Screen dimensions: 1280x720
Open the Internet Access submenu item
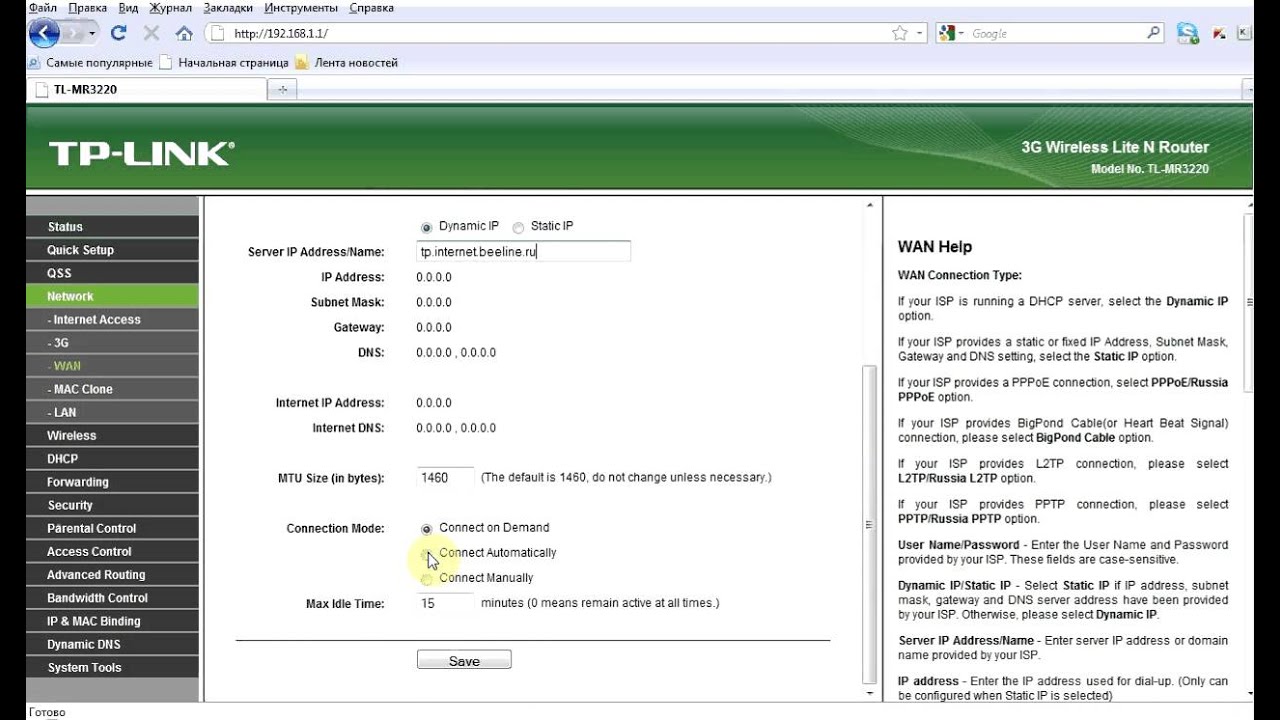tap(112, 320)
